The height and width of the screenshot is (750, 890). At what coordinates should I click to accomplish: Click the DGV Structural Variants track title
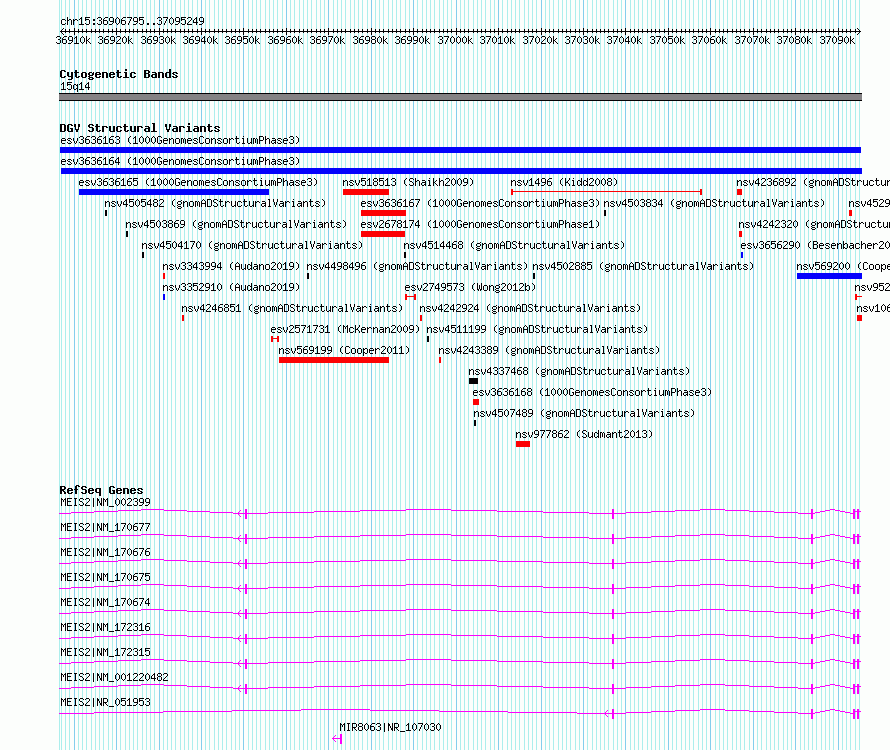click(x=140, y=128)
